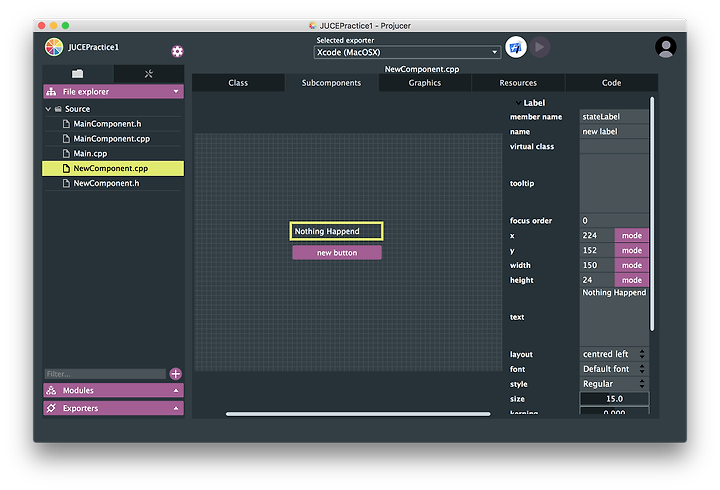Click the focus order field
The width and height of the screenshot is (720, 490).
tap(614, 220)
